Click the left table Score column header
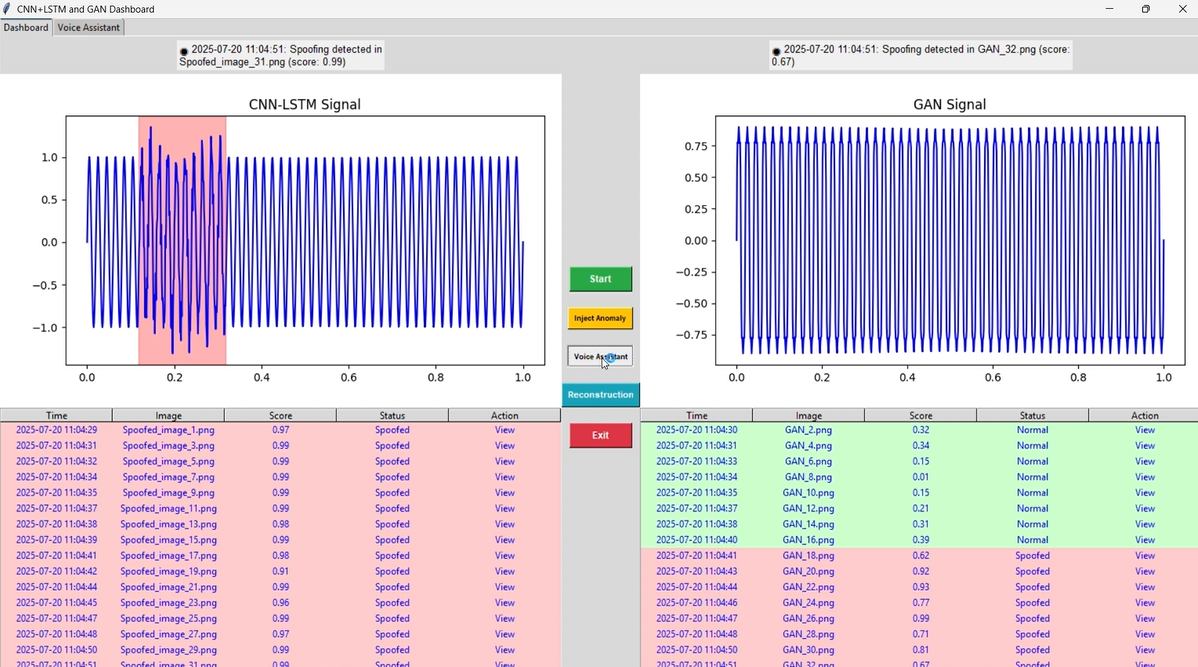The height and width of the screenshot is (667, 1198). point(280,416)
